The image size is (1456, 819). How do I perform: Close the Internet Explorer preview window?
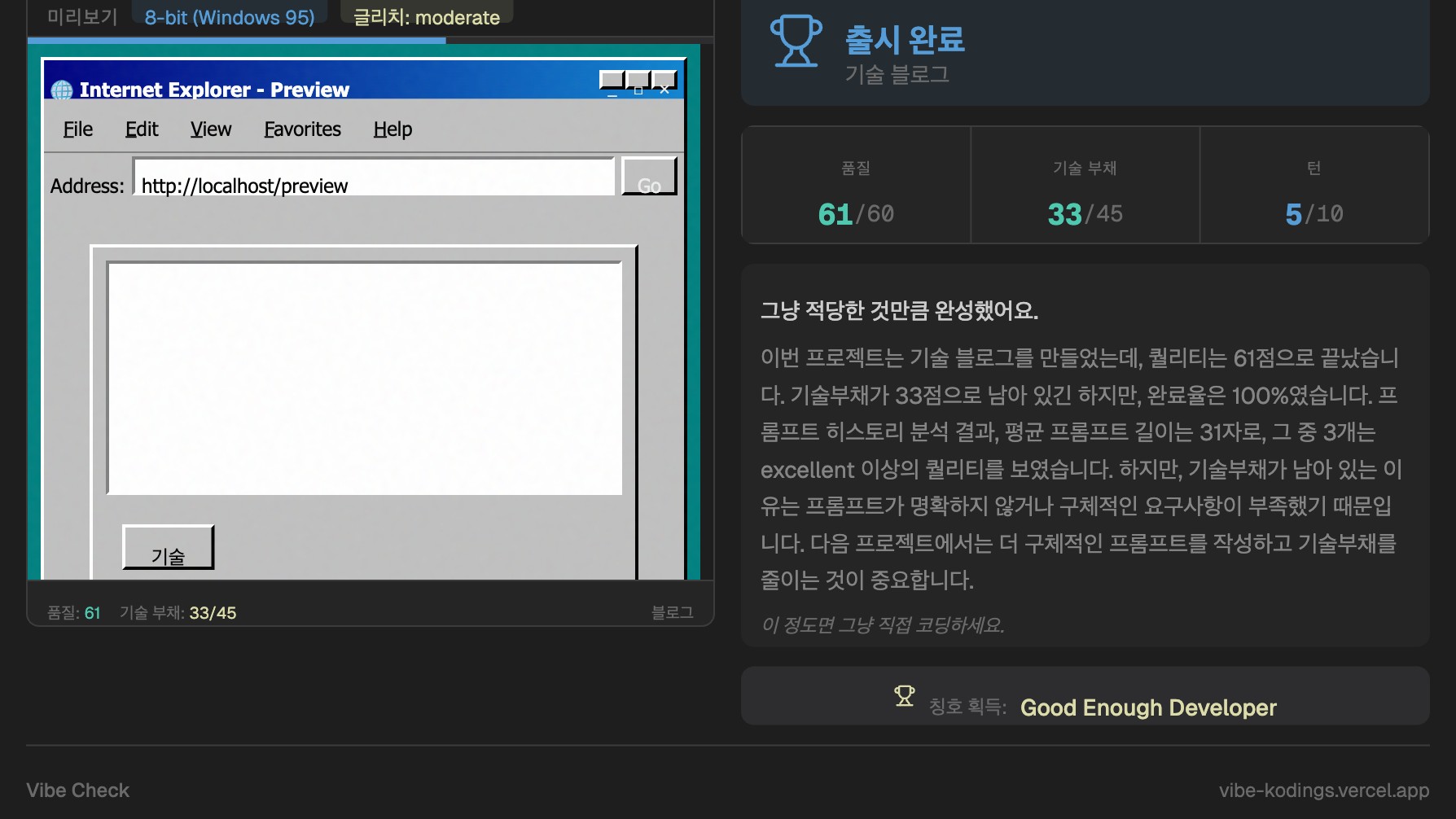click(x=664, y=81)
